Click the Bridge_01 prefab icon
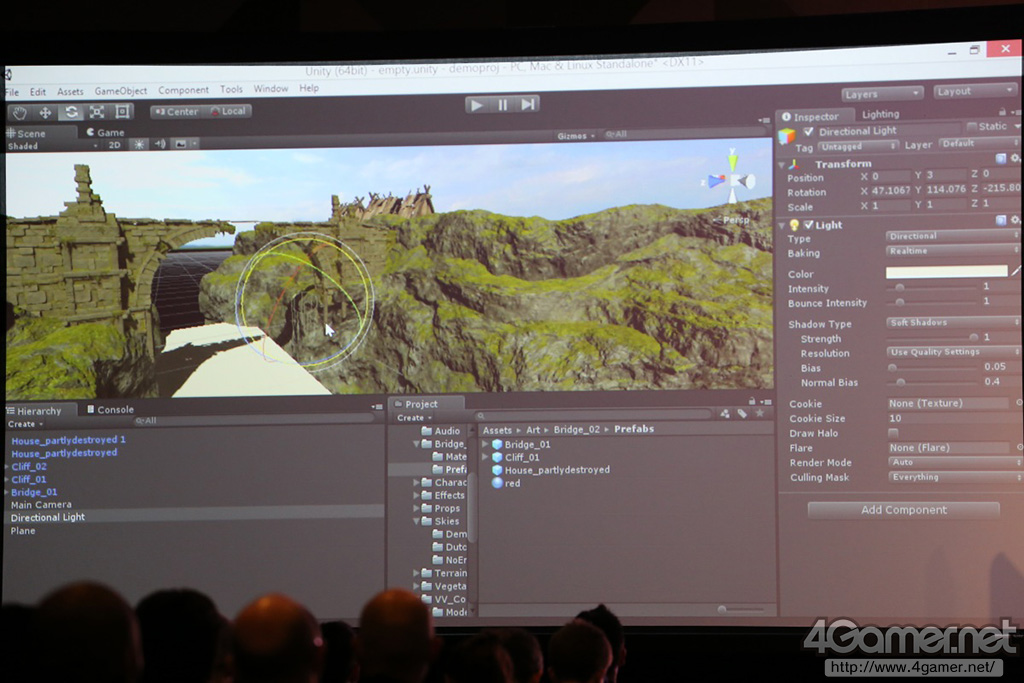Image resolution: width=1024 pixels, height=683 pixels. (x=497, y=445)
